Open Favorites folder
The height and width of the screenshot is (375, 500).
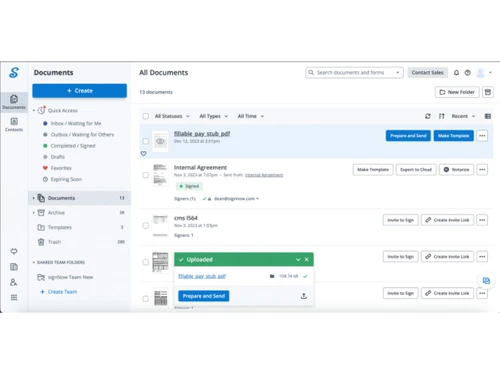click(x=61, y=168)
